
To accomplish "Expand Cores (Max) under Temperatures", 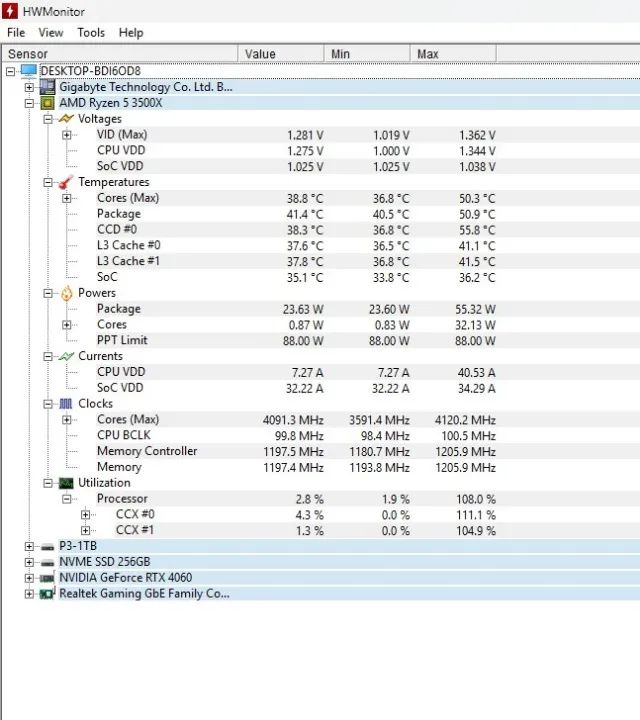I will tap(67, 198).
